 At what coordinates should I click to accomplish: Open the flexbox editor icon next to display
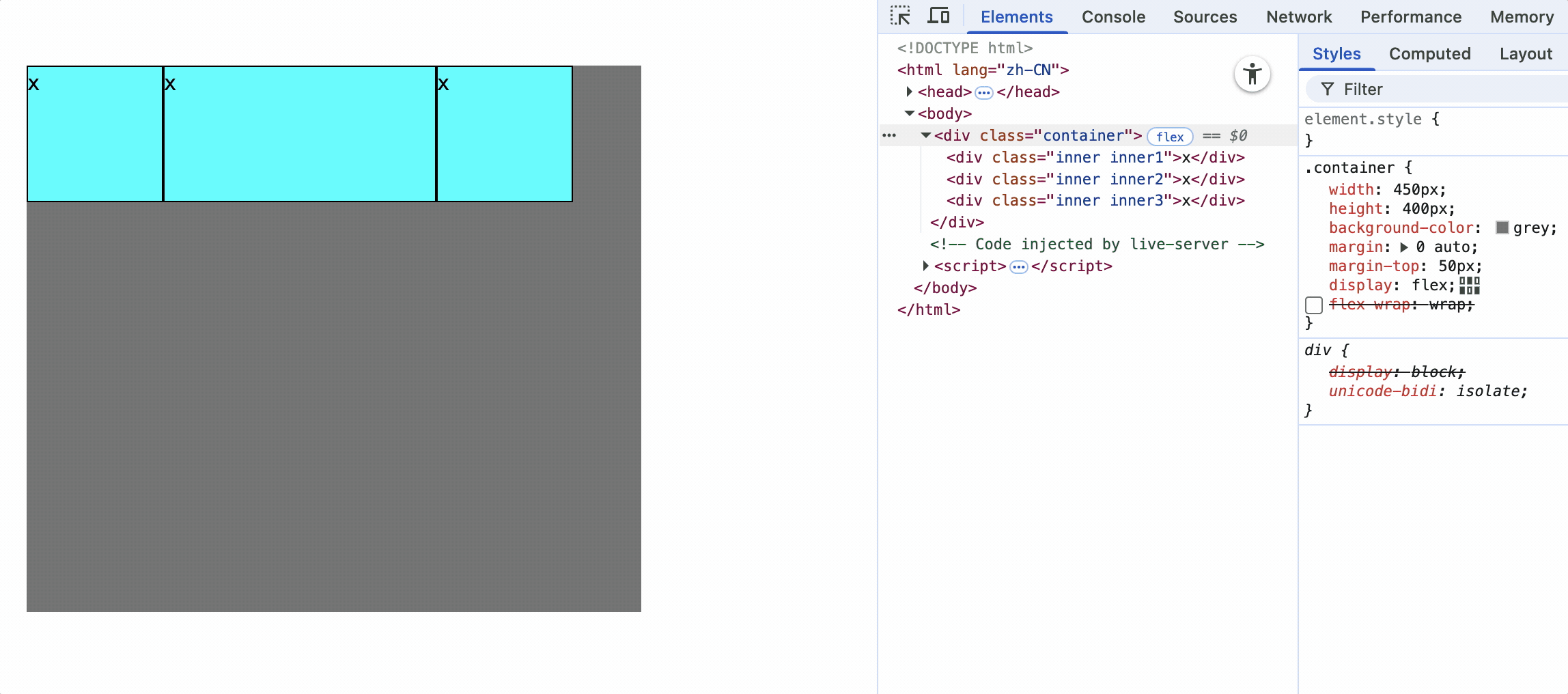coord(1469,286)
